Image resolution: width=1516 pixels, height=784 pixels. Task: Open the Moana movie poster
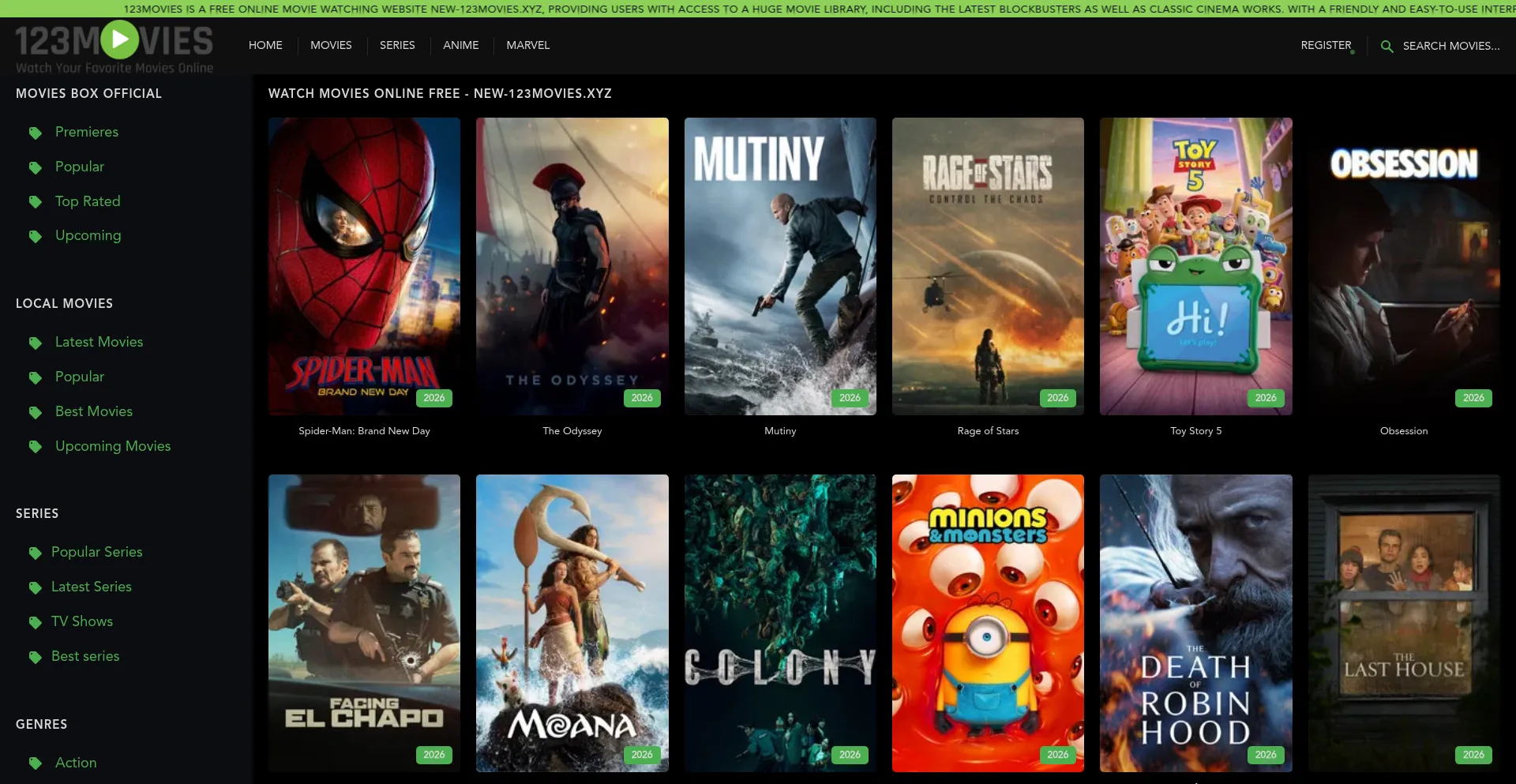coord(572,623)
